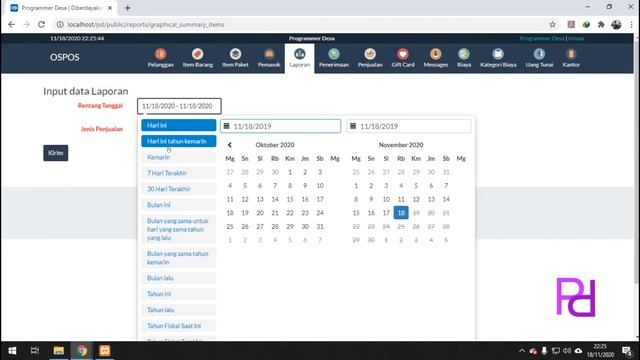Click the start date input 11/18/2019
Screen dimensions: 640x360
280,126
